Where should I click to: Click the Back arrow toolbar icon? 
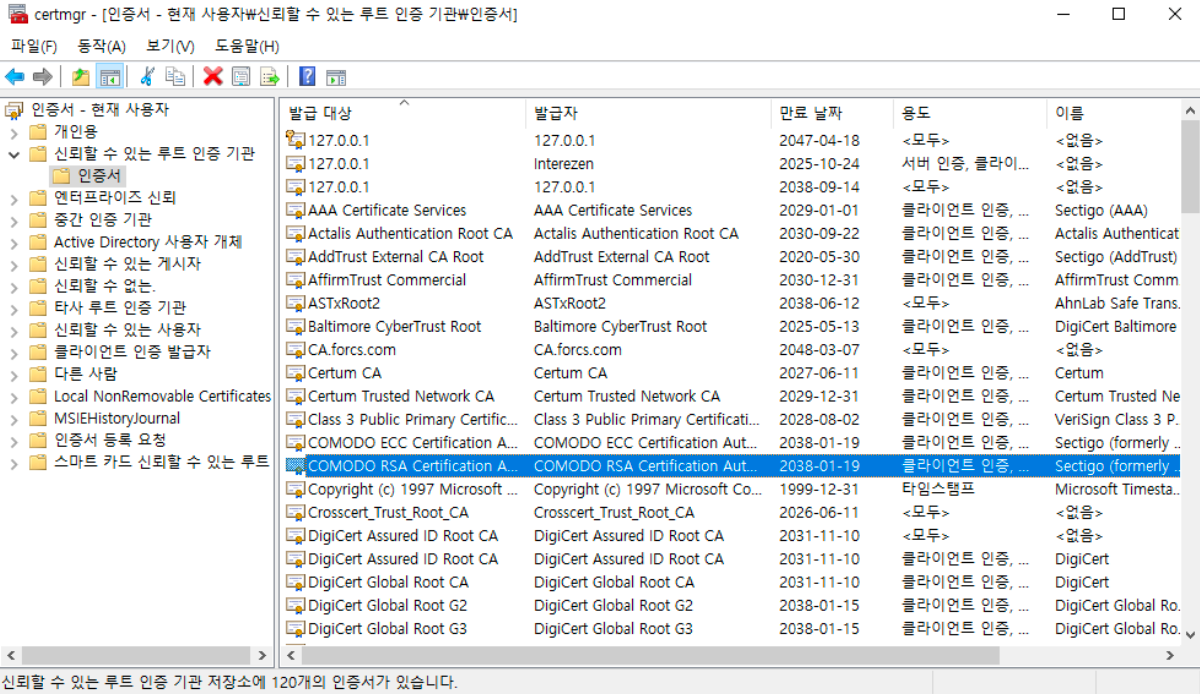point(14,77)
